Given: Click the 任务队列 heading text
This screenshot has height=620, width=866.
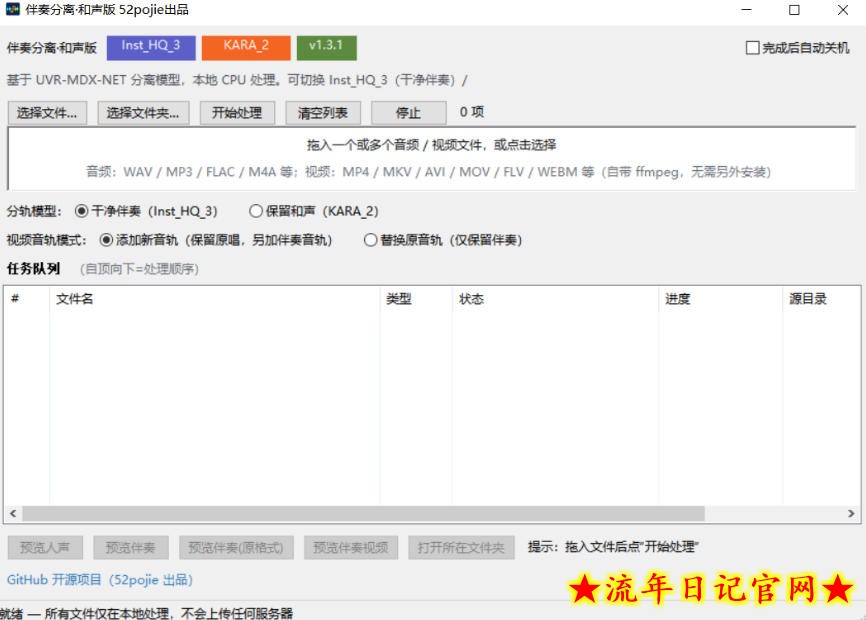Looking at the screenshot, I should point(34,268).
